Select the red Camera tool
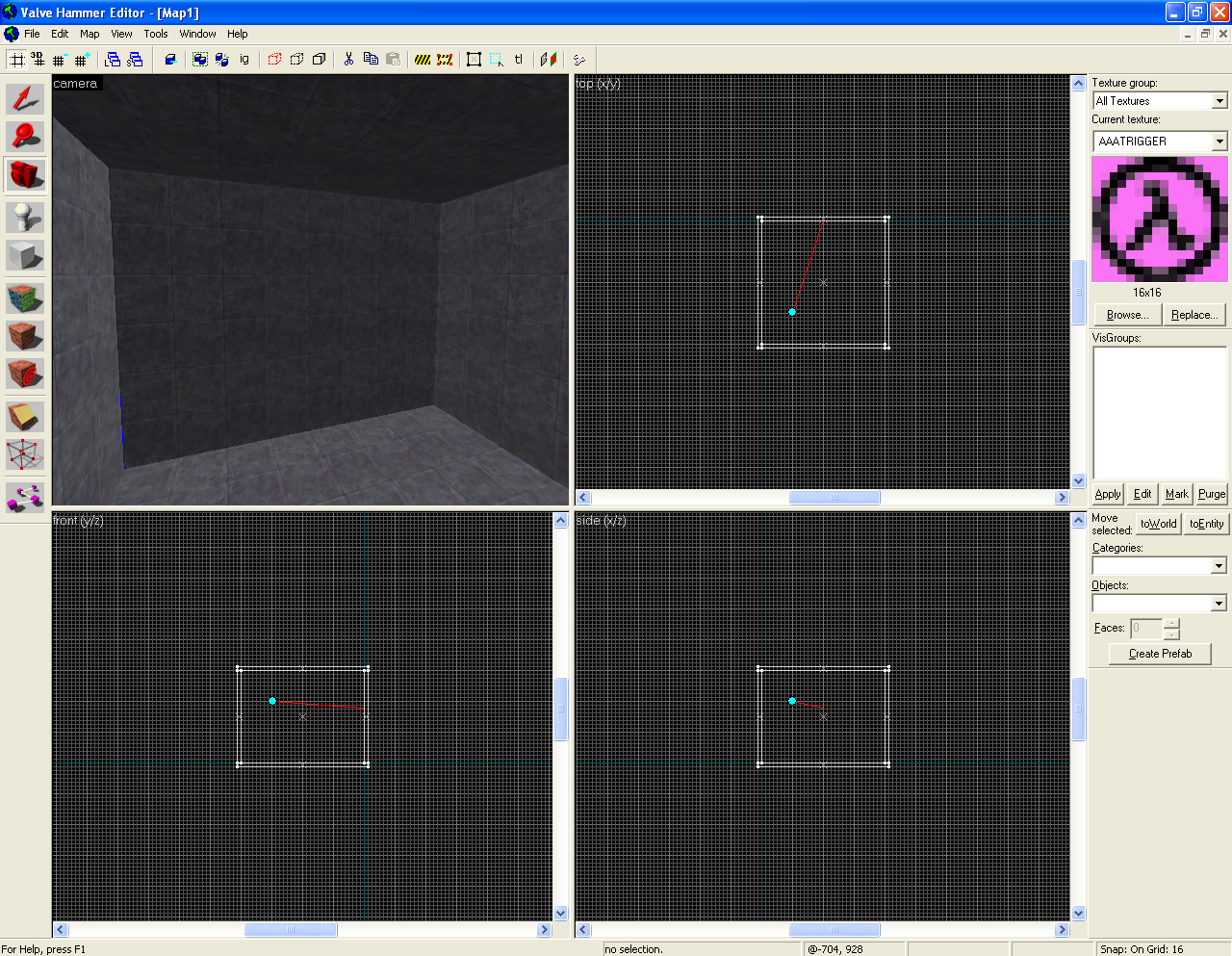This screenshot has width=1232, height=956. click(25, 175)
